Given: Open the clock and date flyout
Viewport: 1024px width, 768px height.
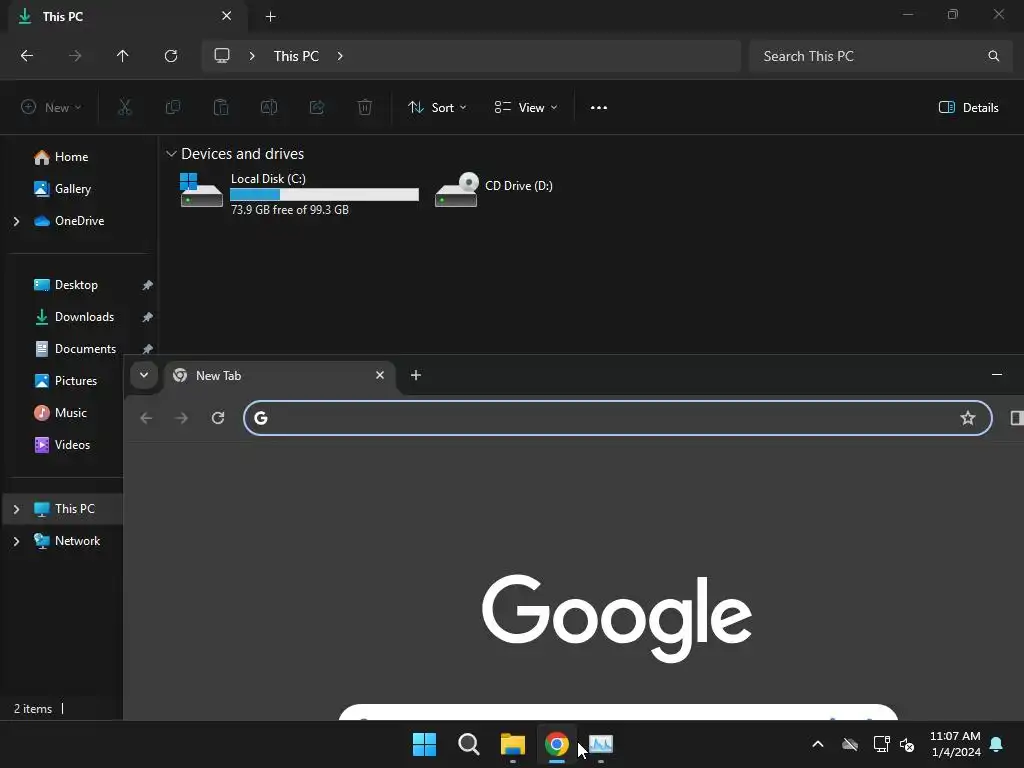Looking at the screenshot, I should coord(955,744).
